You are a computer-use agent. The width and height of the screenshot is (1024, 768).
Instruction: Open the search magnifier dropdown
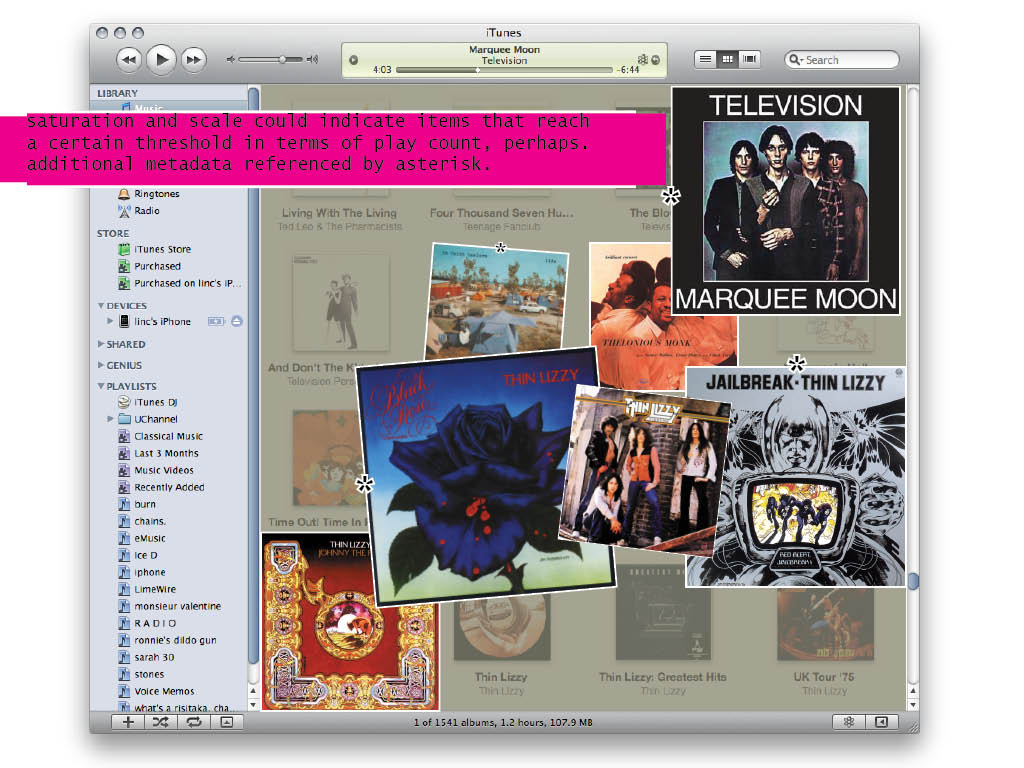795,59
